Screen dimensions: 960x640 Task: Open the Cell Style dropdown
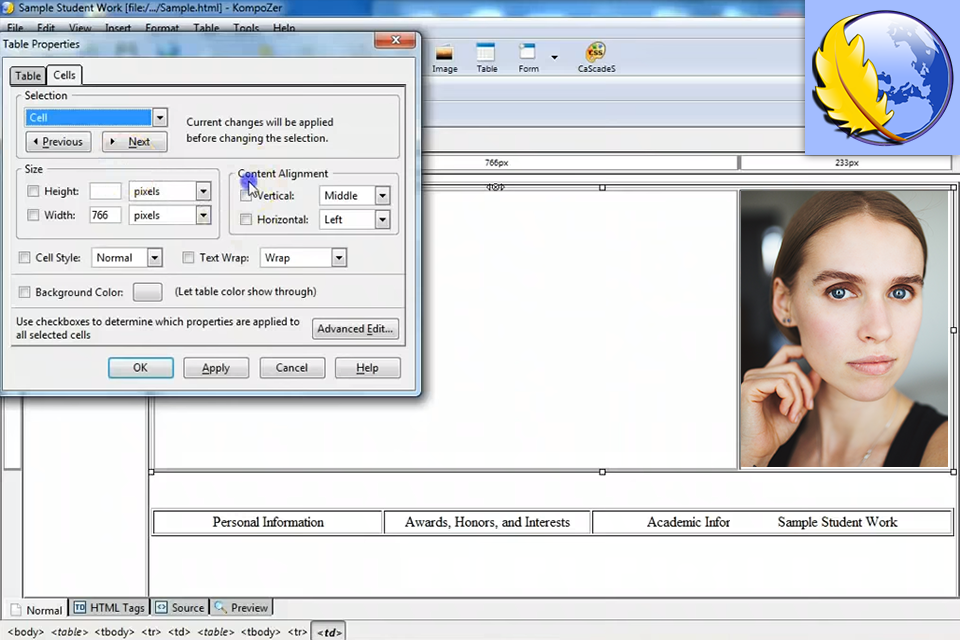pos(154,257)
